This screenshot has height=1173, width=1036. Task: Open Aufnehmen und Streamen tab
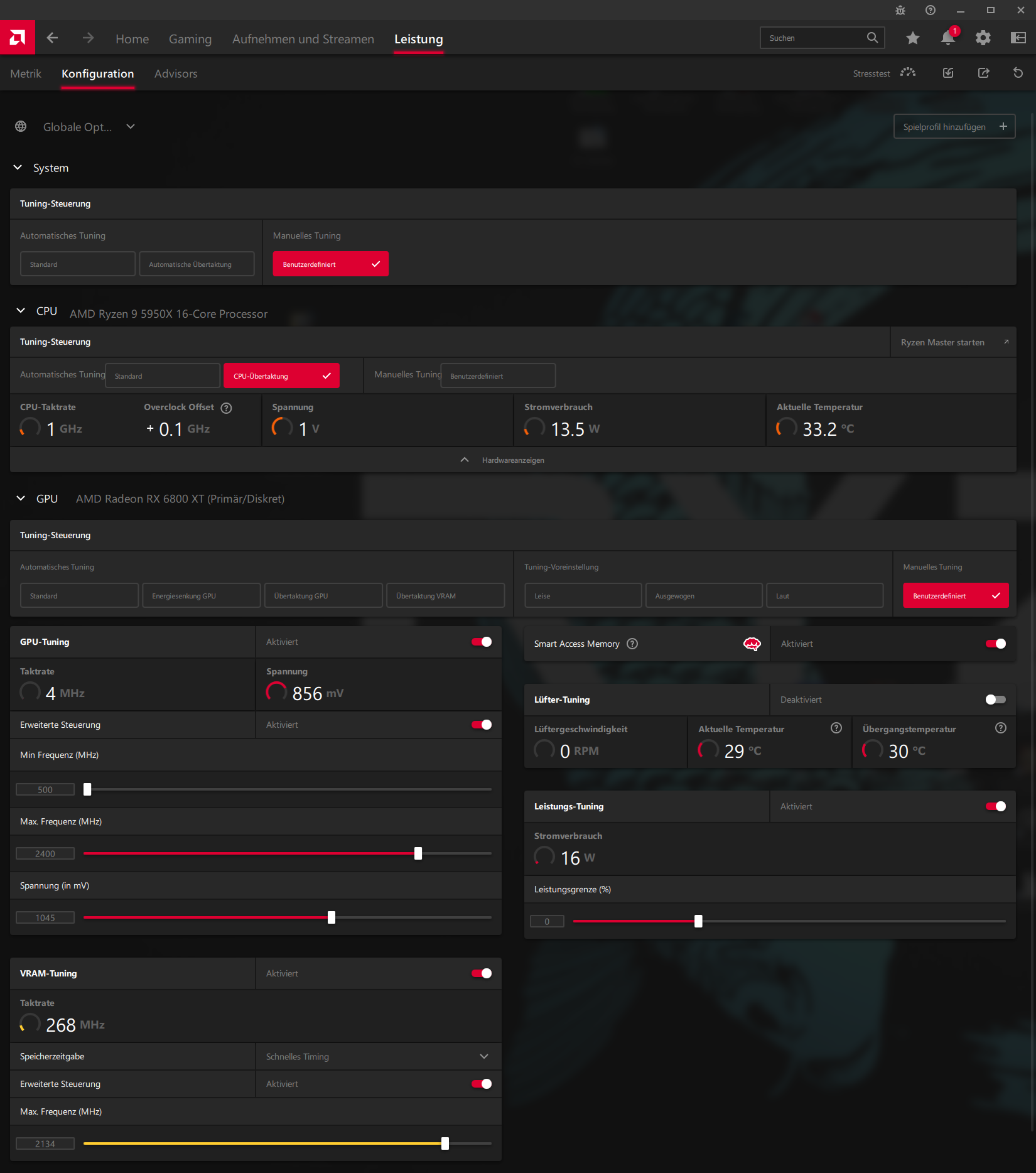(303, 39)
